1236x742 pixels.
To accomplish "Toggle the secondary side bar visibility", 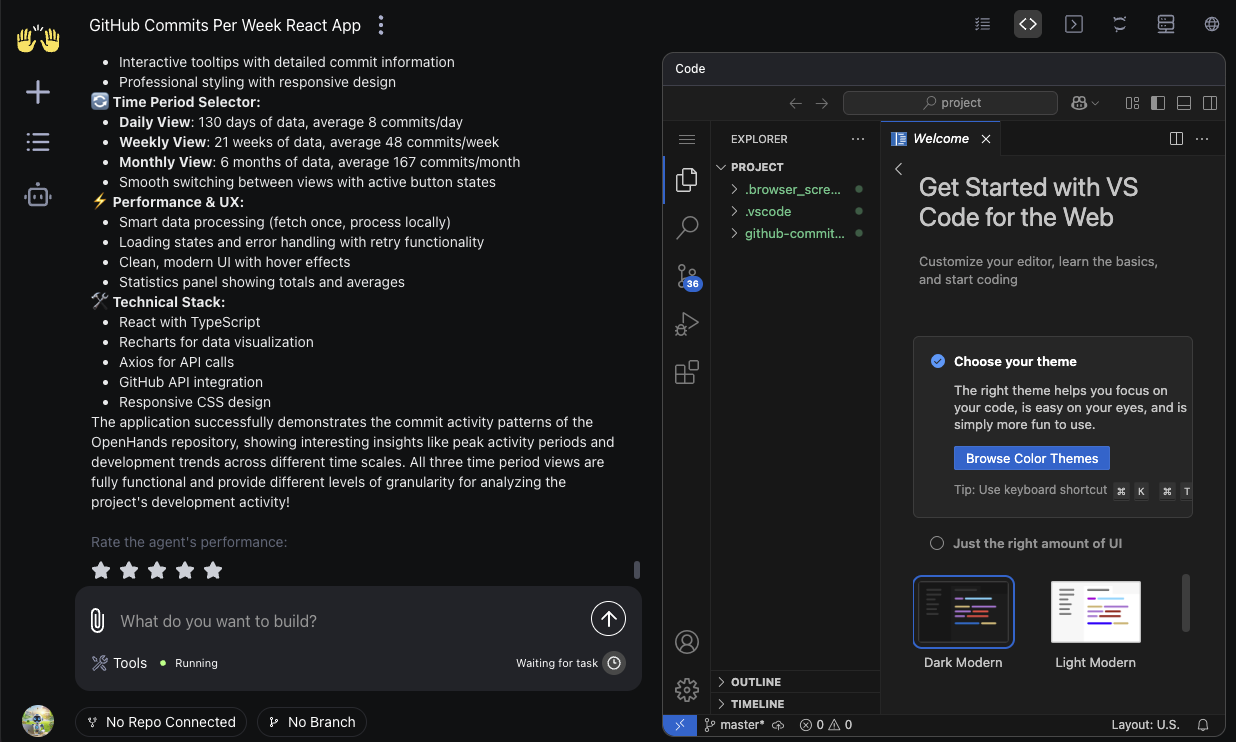I will 1210,103.
